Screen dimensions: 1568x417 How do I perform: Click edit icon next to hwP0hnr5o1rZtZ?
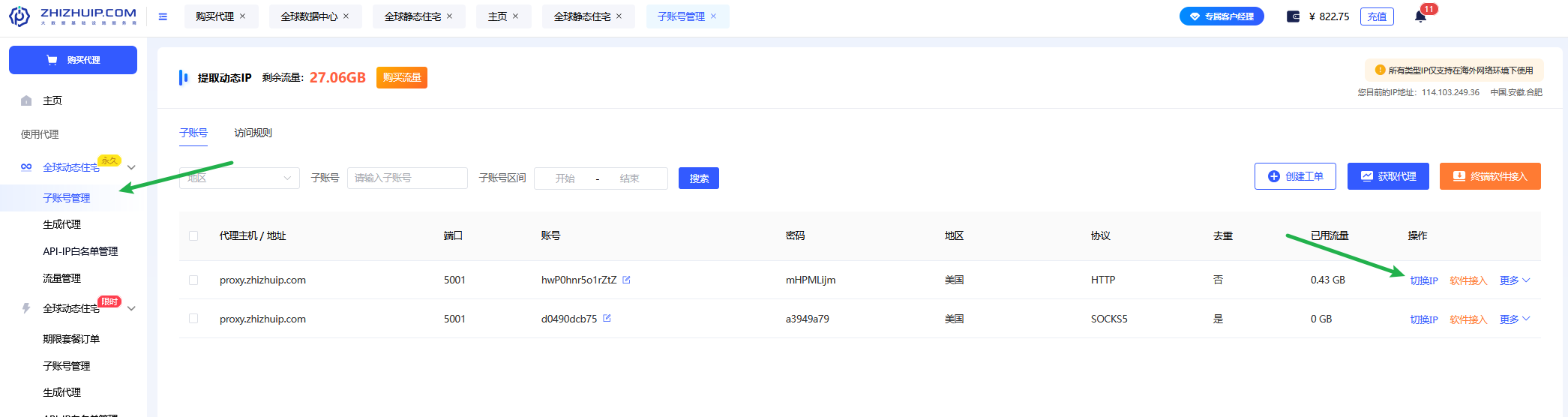pos(626,280)
